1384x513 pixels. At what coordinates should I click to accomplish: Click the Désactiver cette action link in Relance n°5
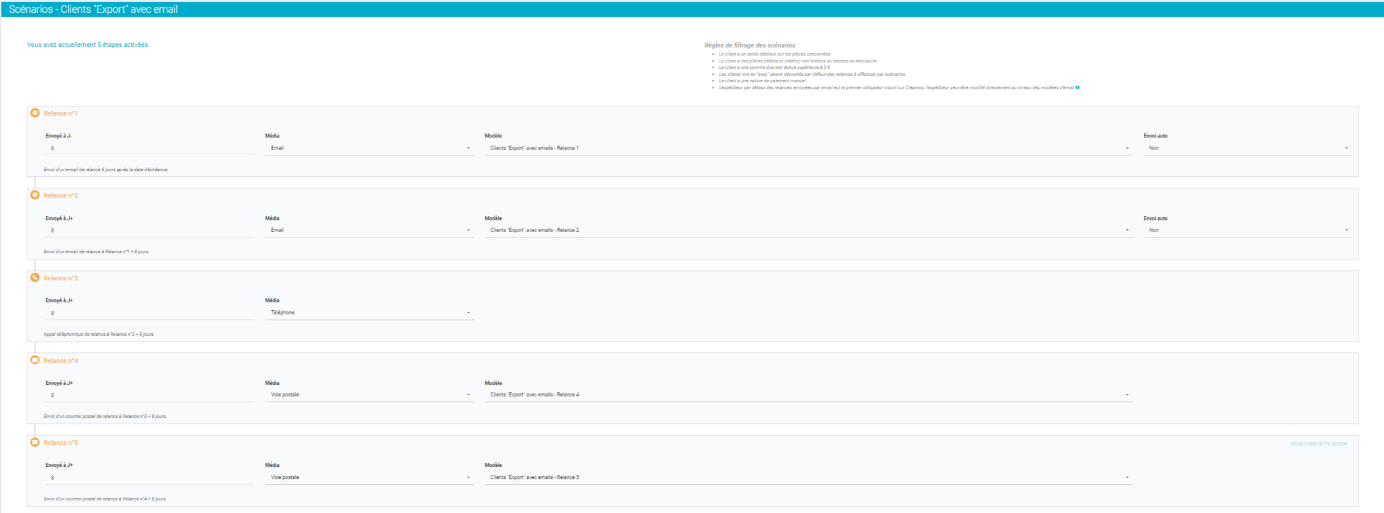[x=1318, y=443]
